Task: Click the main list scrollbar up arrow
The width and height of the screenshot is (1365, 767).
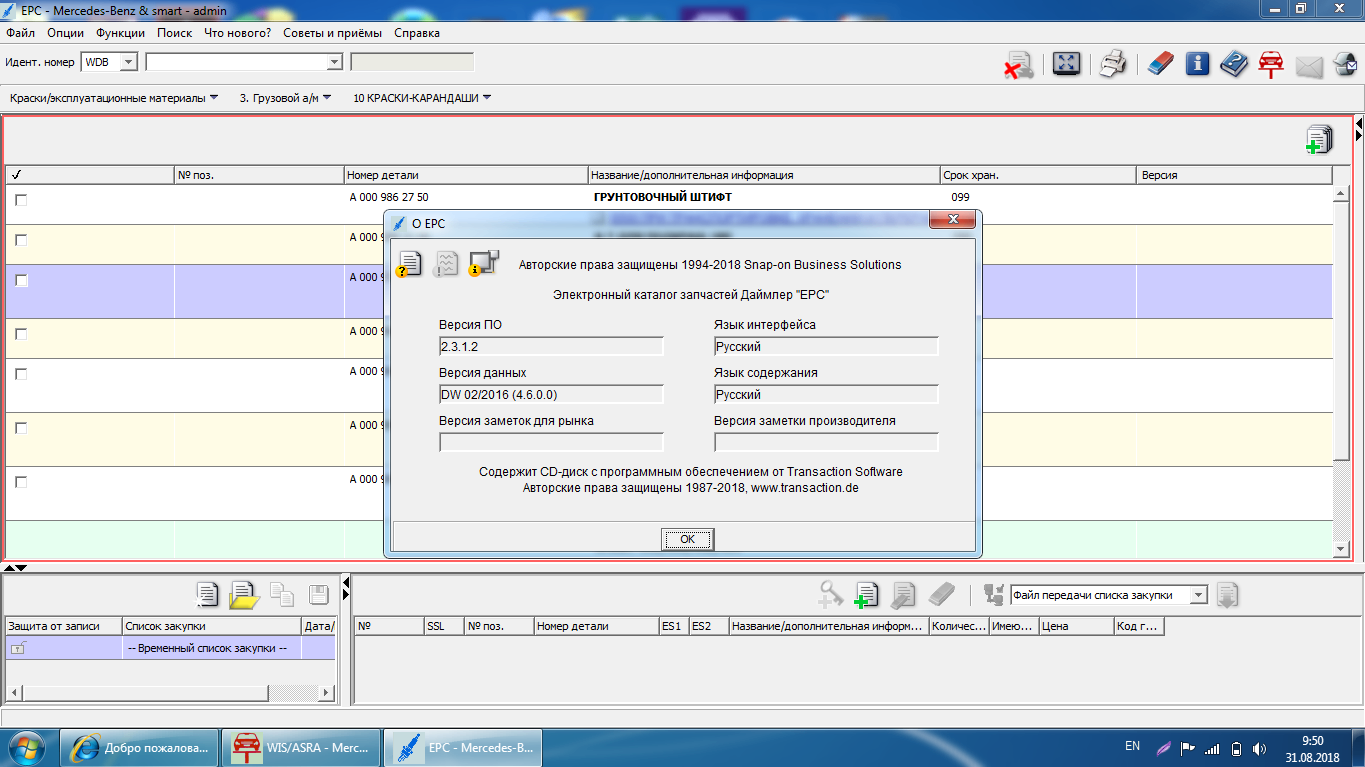Action: point(1341,193)
